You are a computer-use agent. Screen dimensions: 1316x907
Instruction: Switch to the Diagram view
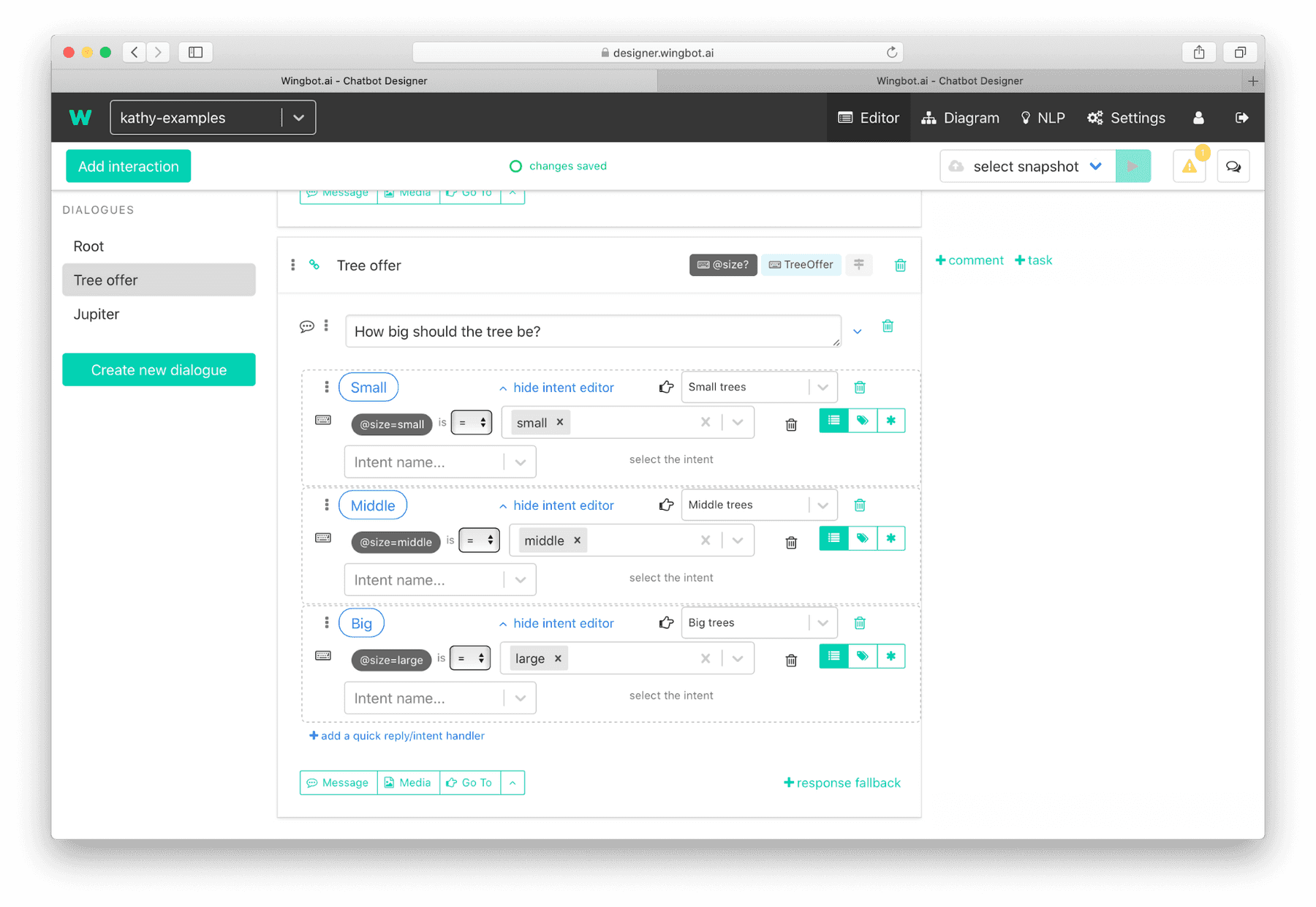point(960,117)
